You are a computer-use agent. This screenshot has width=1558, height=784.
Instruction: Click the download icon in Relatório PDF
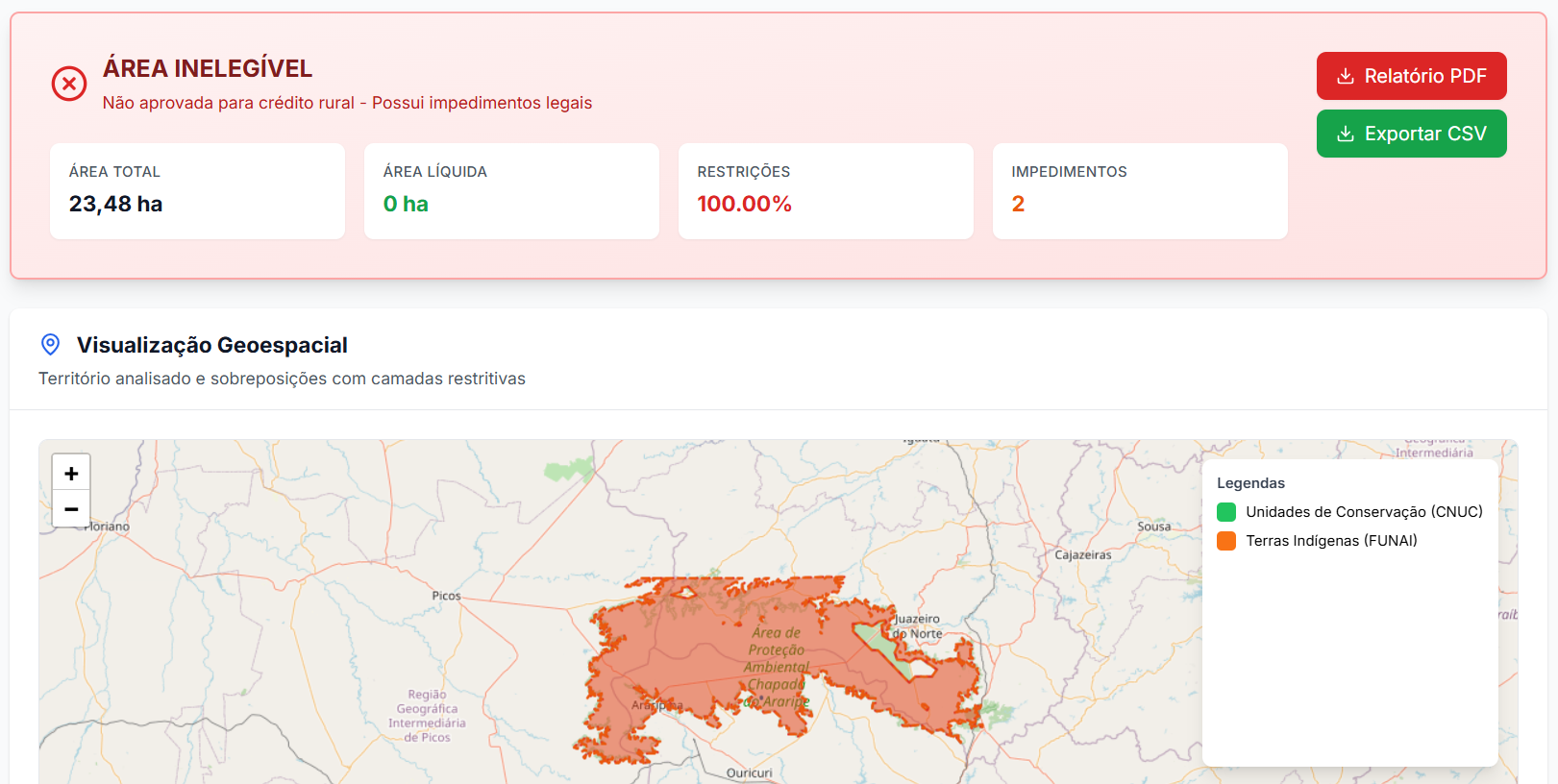1346,76
